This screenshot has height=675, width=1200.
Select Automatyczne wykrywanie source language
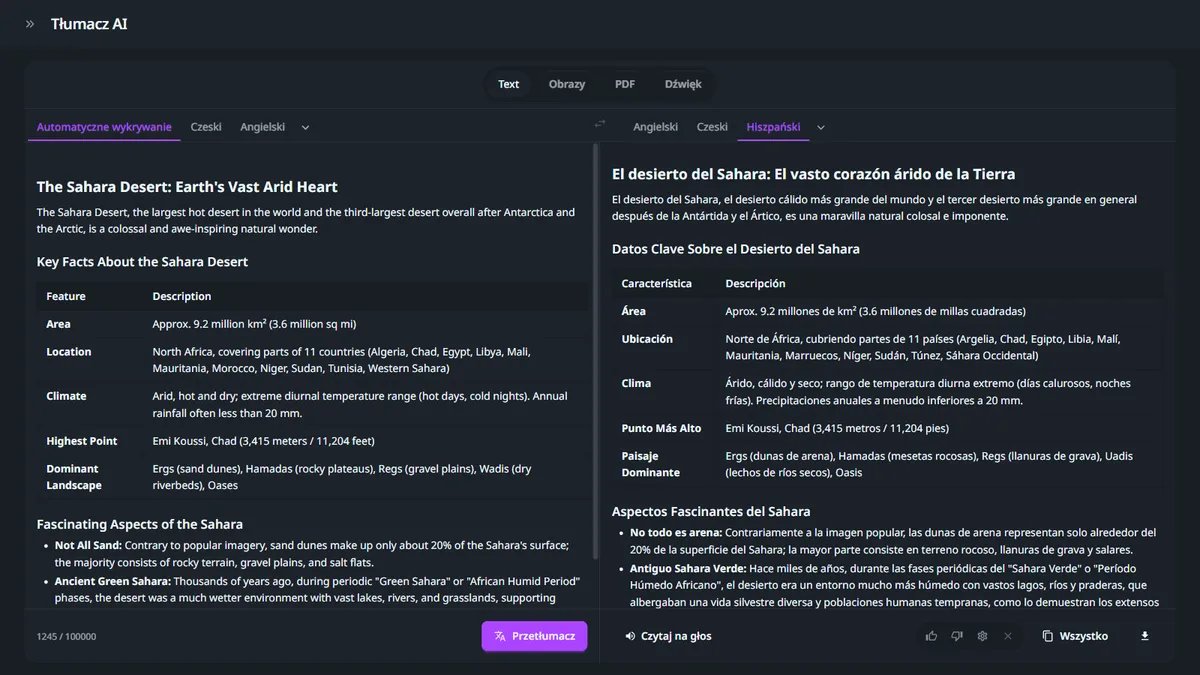[104, 127]
